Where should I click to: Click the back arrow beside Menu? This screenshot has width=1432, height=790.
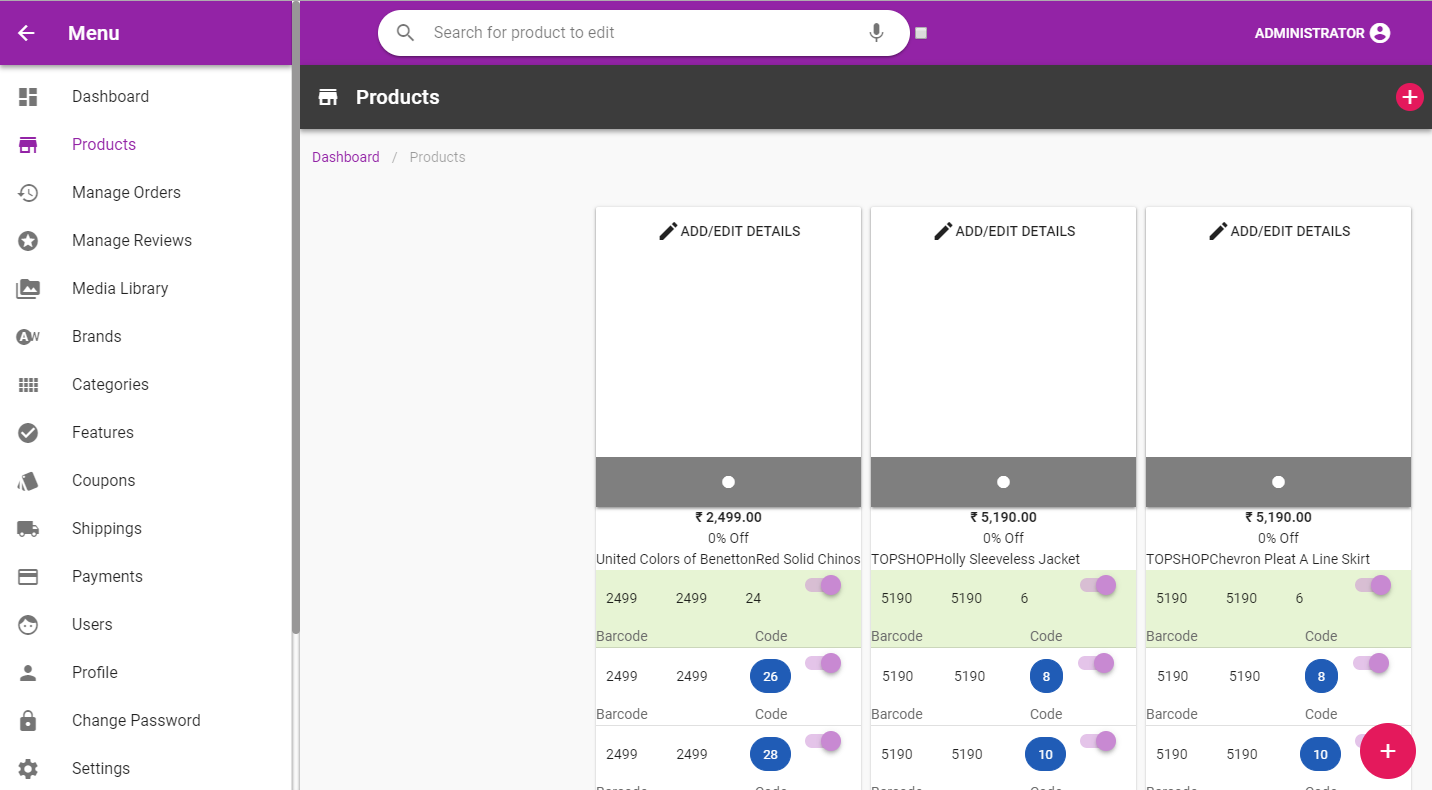click(x=24, y=32)
